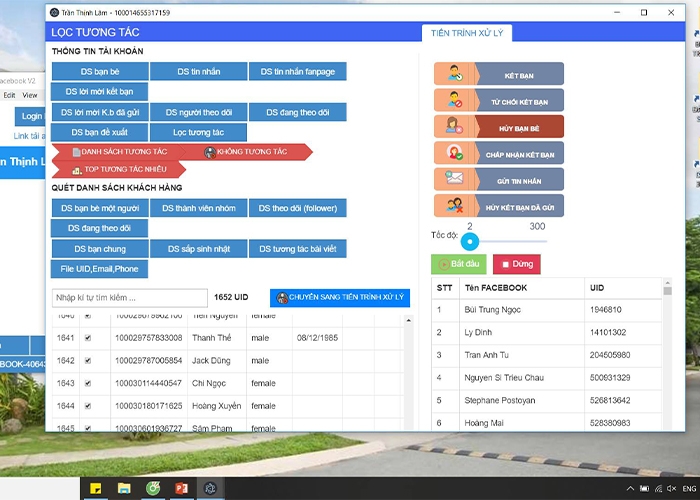Image resolution: width=700 pixels, height=500 pixels.
Task: Click the Gửi tin nhắn action button
Action: pos(499,179)
